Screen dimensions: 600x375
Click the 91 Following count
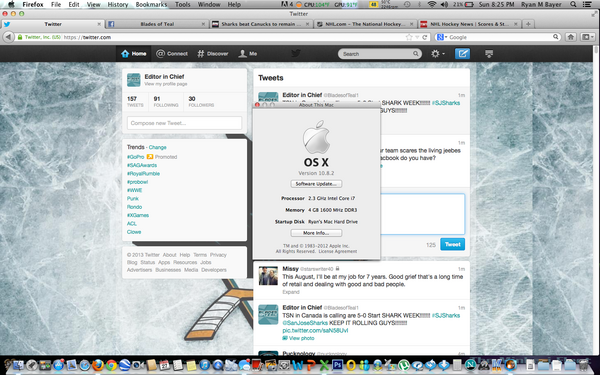point(166,101)
